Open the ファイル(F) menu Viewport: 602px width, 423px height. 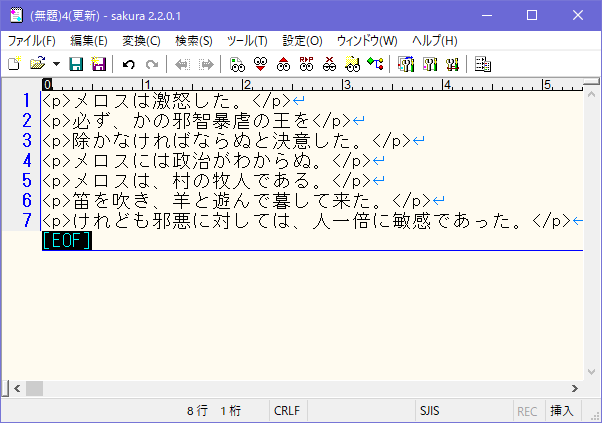(x=31, y=41)
